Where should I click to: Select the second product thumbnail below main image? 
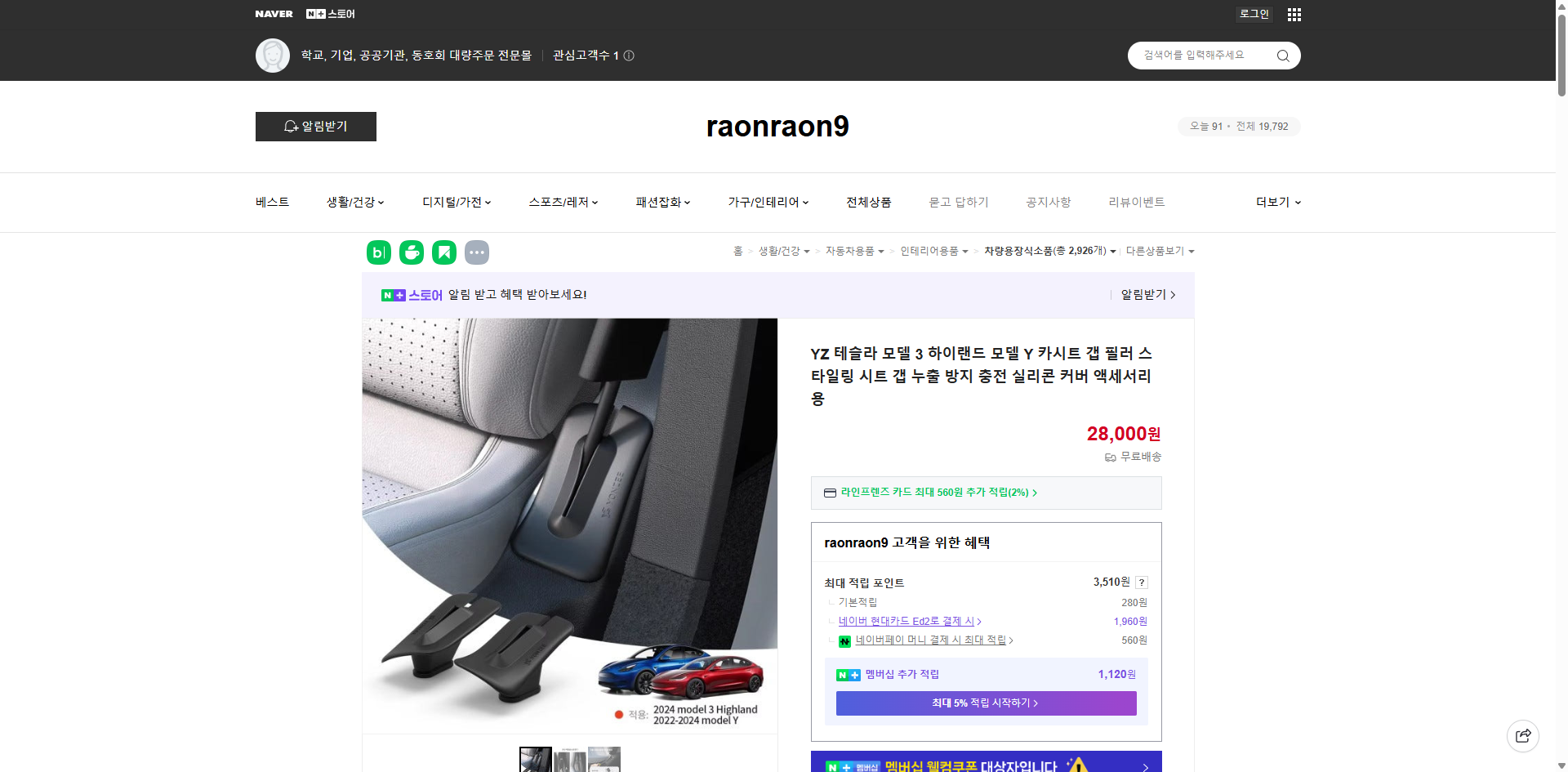tap(570, 759)
